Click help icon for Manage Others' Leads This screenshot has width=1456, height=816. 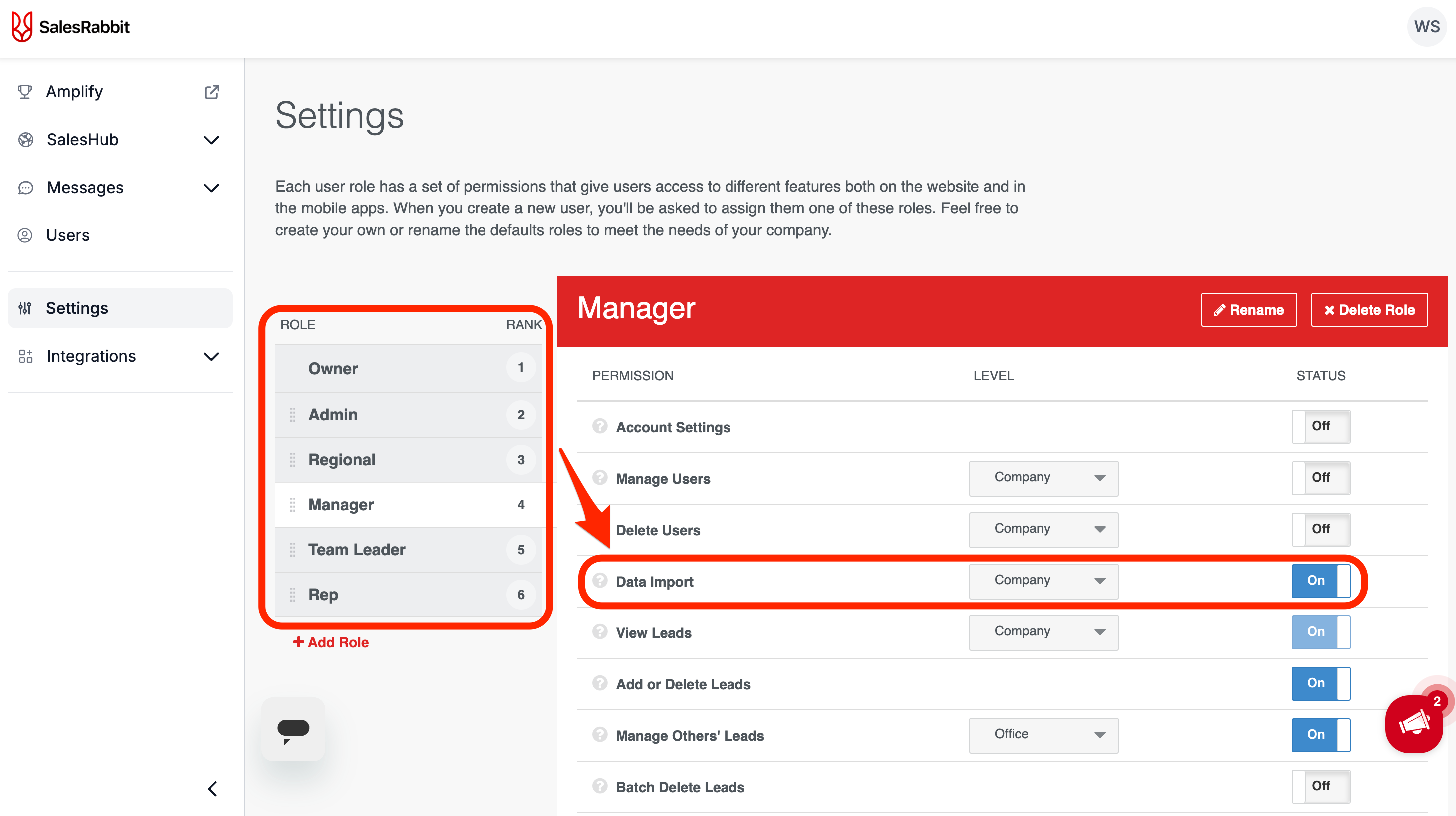[599, 735]
